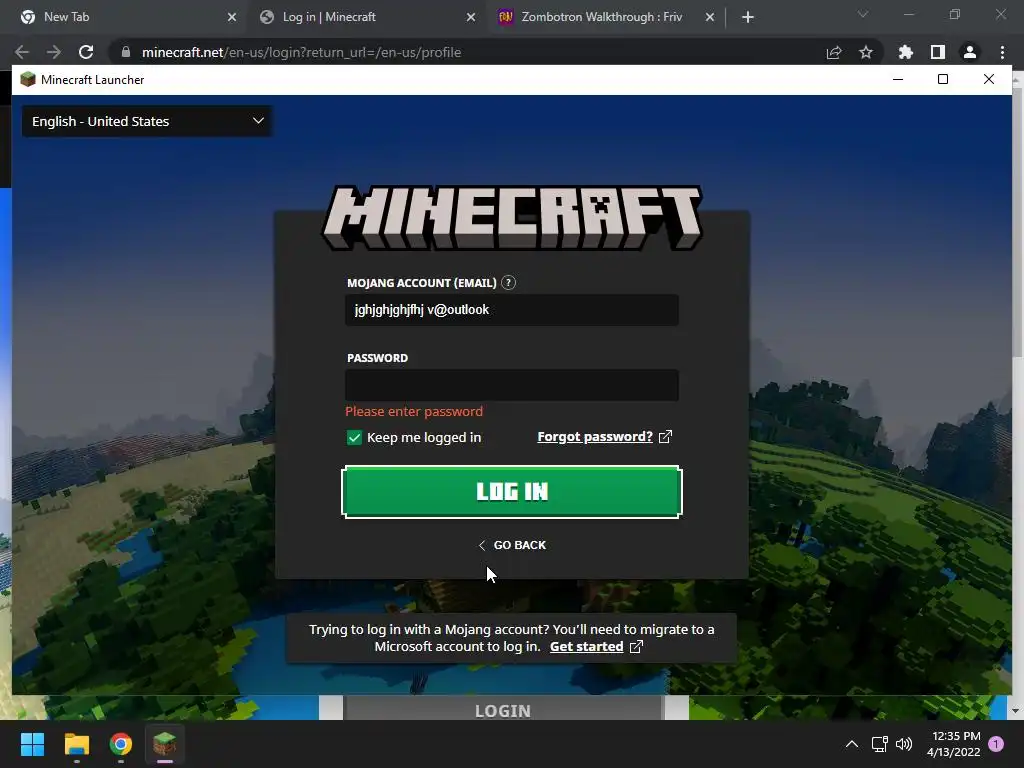Open the notification badge in the tray
1024x768 pixels.
coord(996,744)
